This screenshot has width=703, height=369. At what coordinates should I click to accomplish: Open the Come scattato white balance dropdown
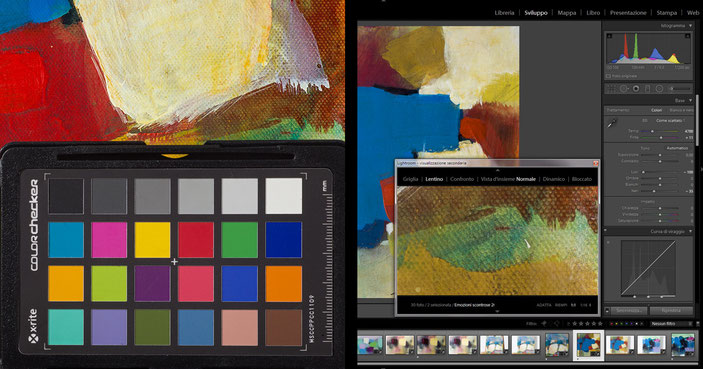[671, 120]
